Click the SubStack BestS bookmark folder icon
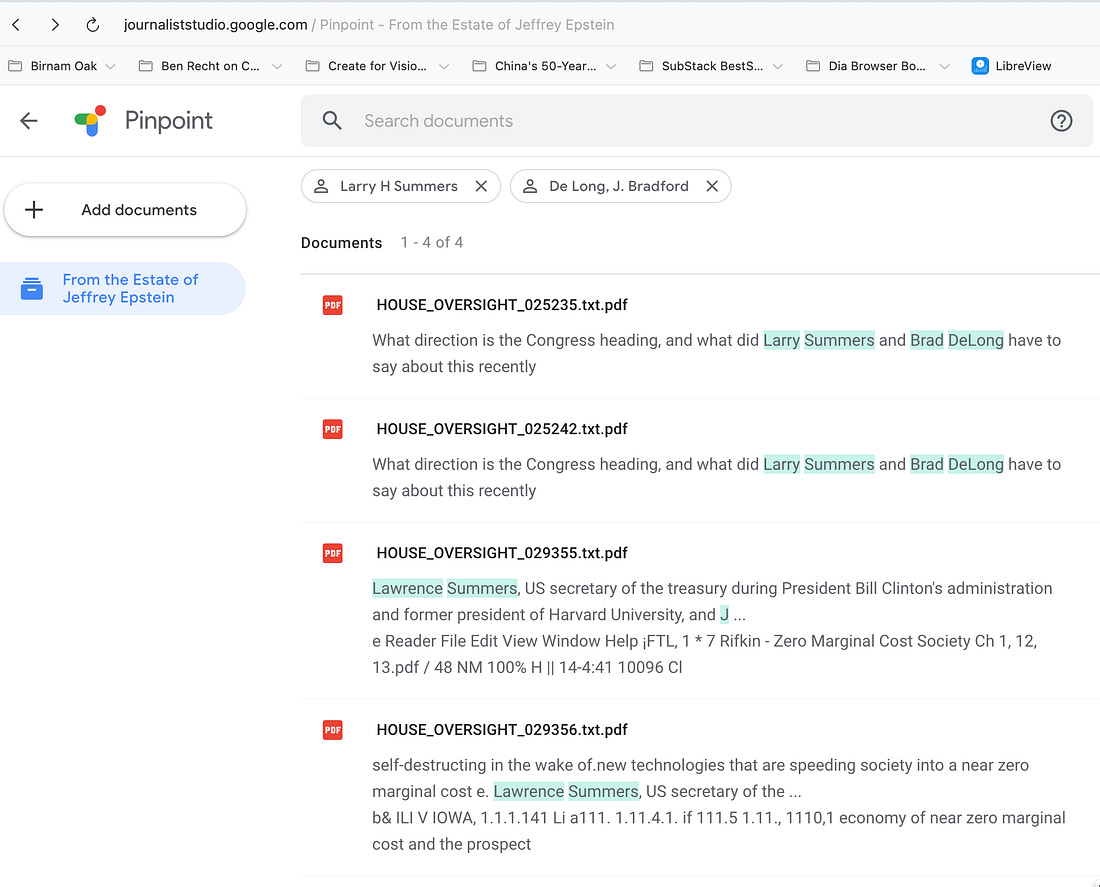1100x887 pixels. (646, 66)
